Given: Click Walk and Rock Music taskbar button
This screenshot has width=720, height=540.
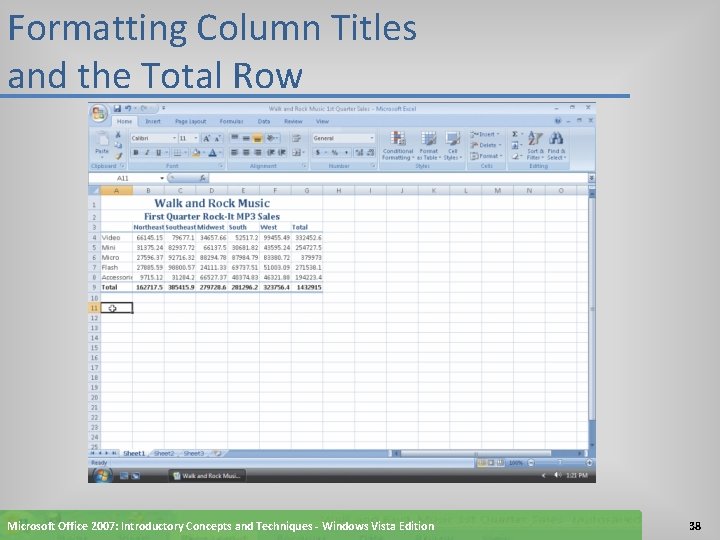Looking at the screenshot, I should pyautogui.click(x=207, y=476).
